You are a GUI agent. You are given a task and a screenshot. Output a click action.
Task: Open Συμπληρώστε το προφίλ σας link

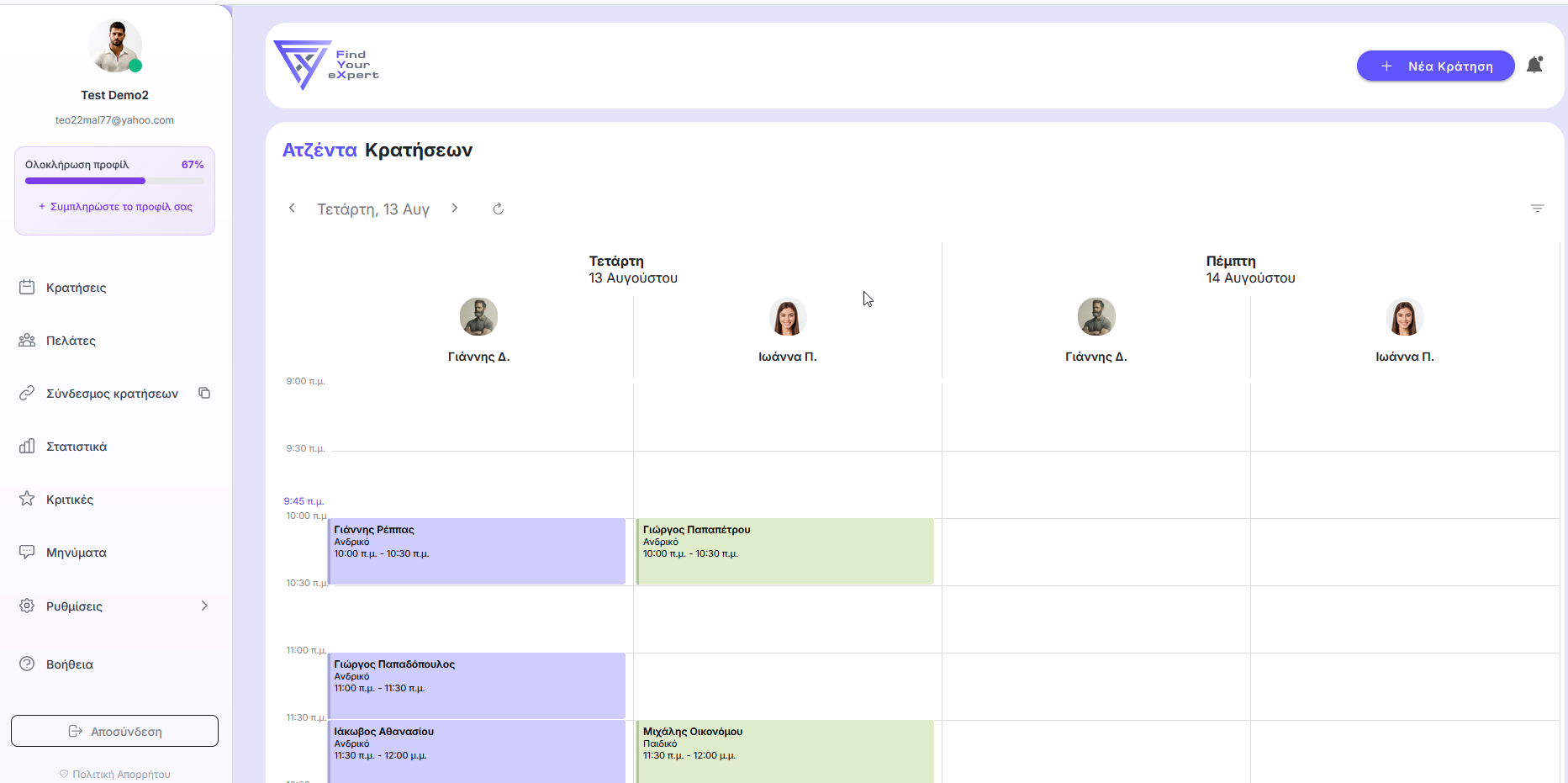114,206
